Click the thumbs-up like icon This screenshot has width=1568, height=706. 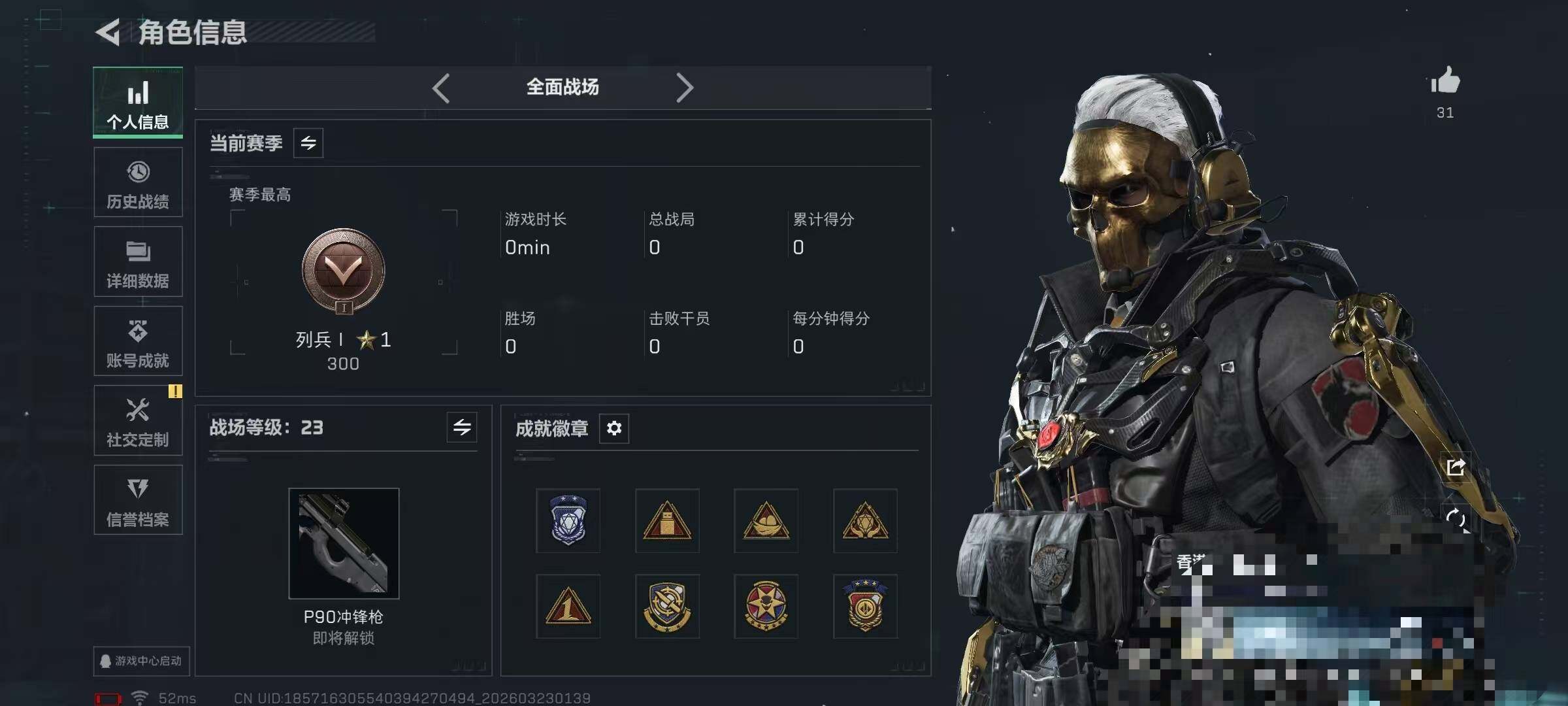[x=1445, y=81]
